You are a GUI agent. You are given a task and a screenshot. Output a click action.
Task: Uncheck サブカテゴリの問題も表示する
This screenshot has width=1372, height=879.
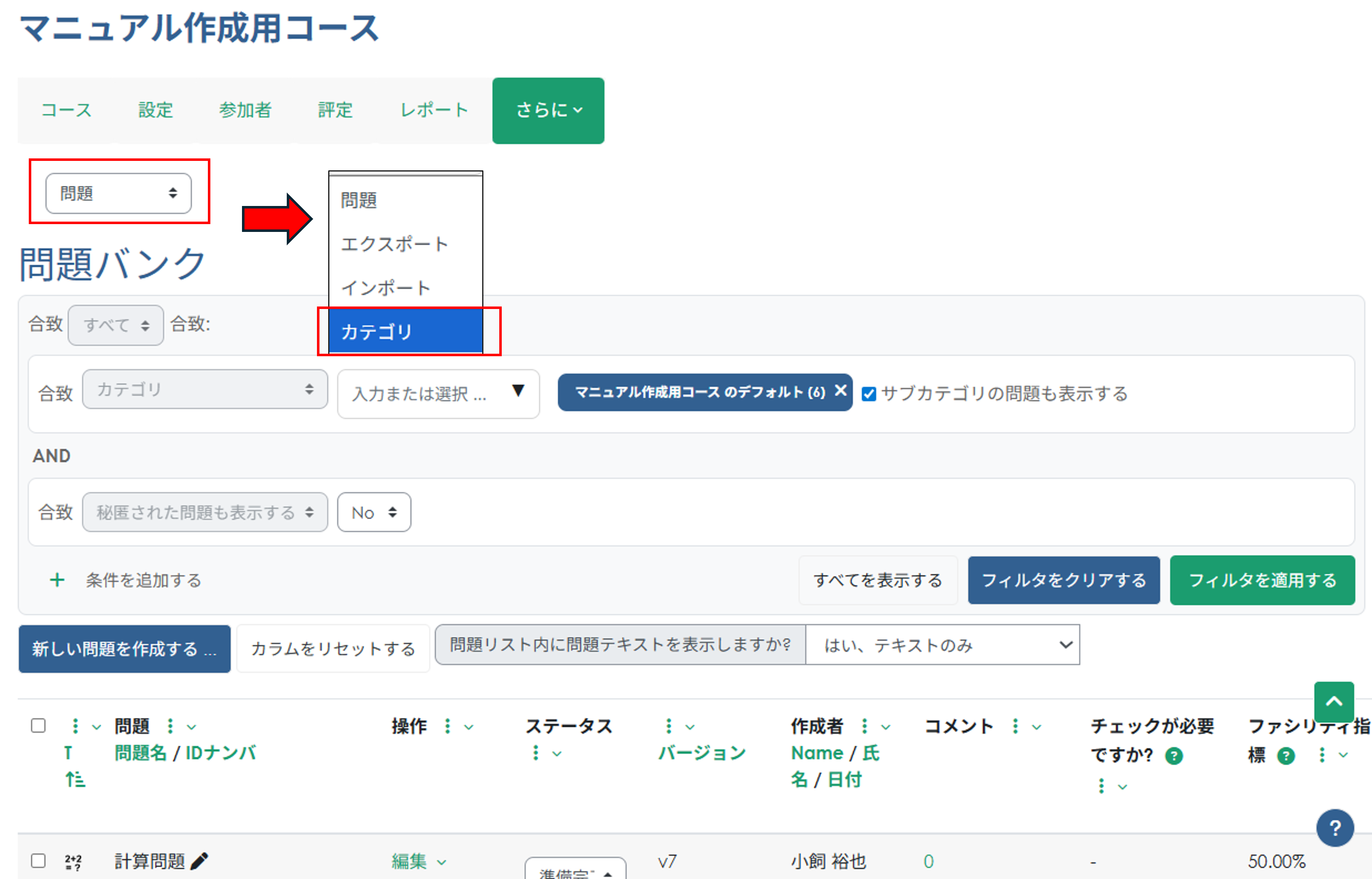(868, 393)
